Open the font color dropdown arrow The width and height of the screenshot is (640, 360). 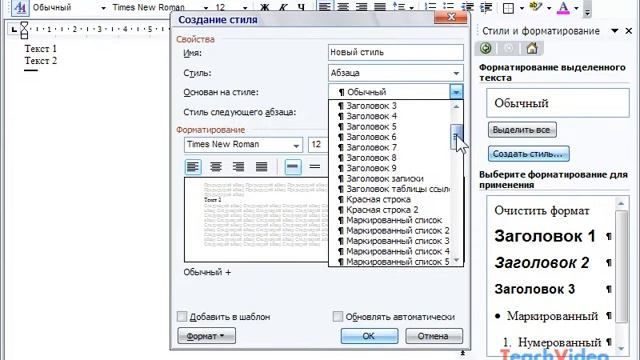(x=576, y=8)
